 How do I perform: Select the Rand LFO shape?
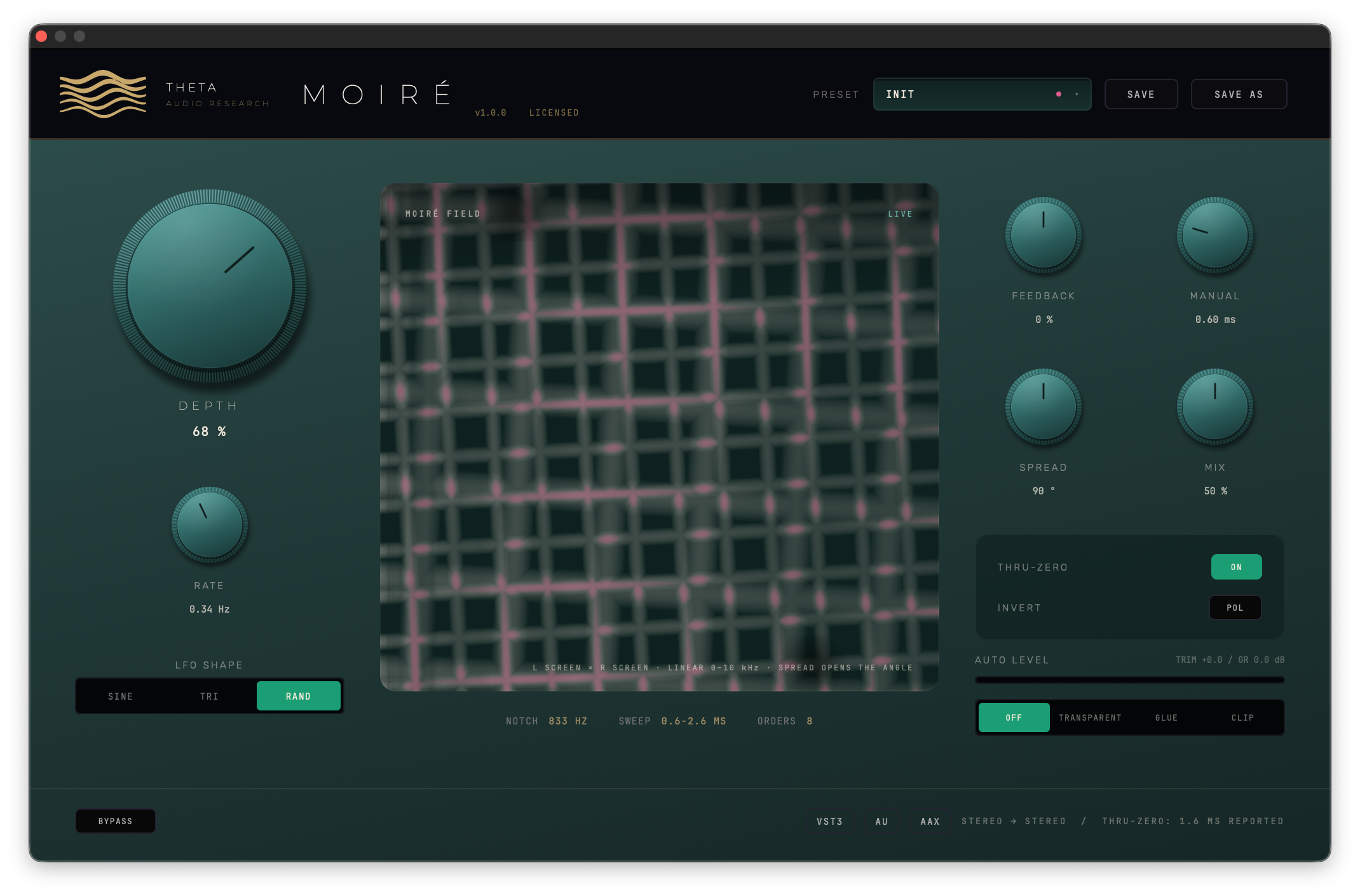coord(299,696)
